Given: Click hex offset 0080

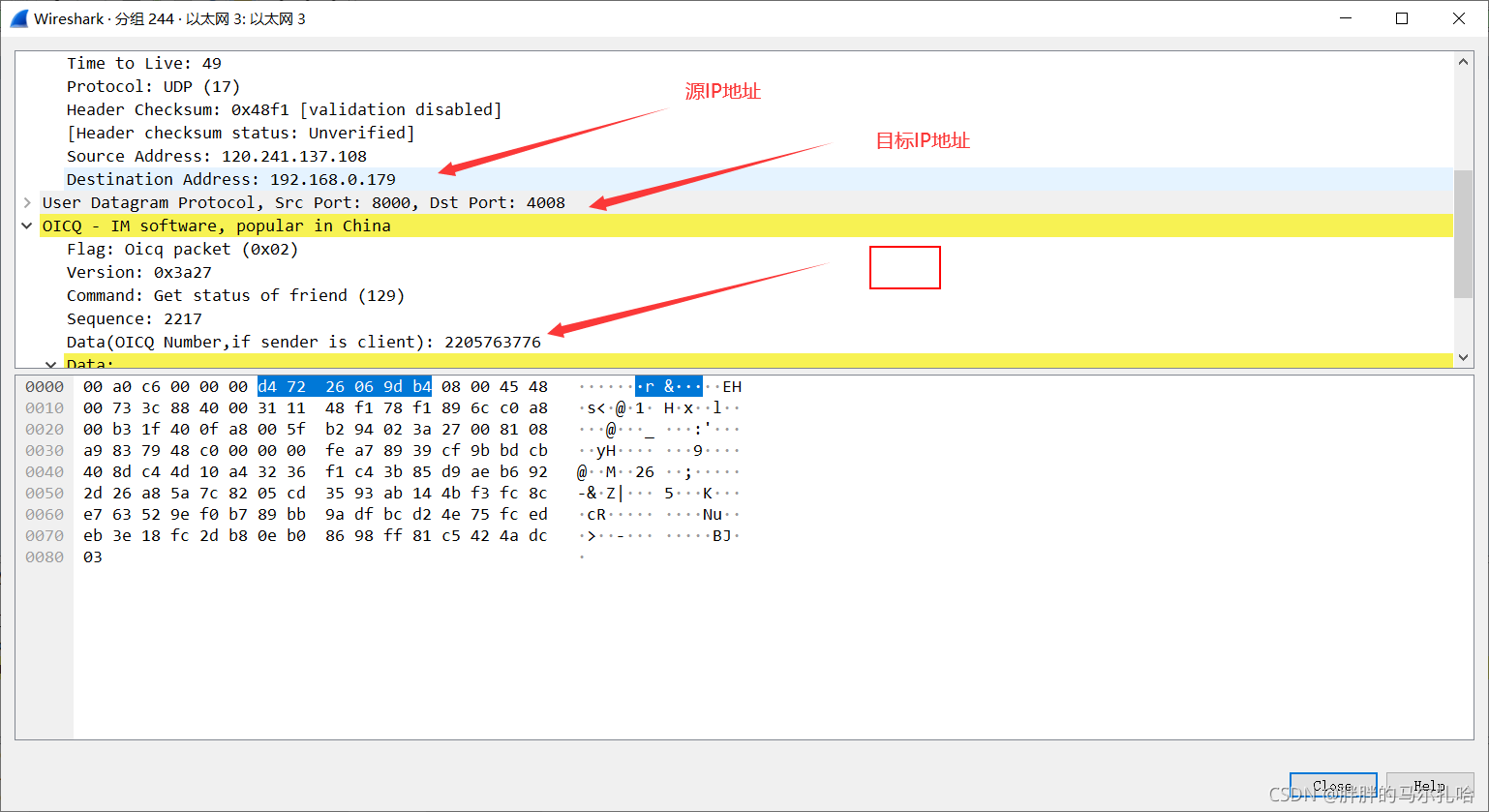Looking at the screenshot, I should coord(45,556).
